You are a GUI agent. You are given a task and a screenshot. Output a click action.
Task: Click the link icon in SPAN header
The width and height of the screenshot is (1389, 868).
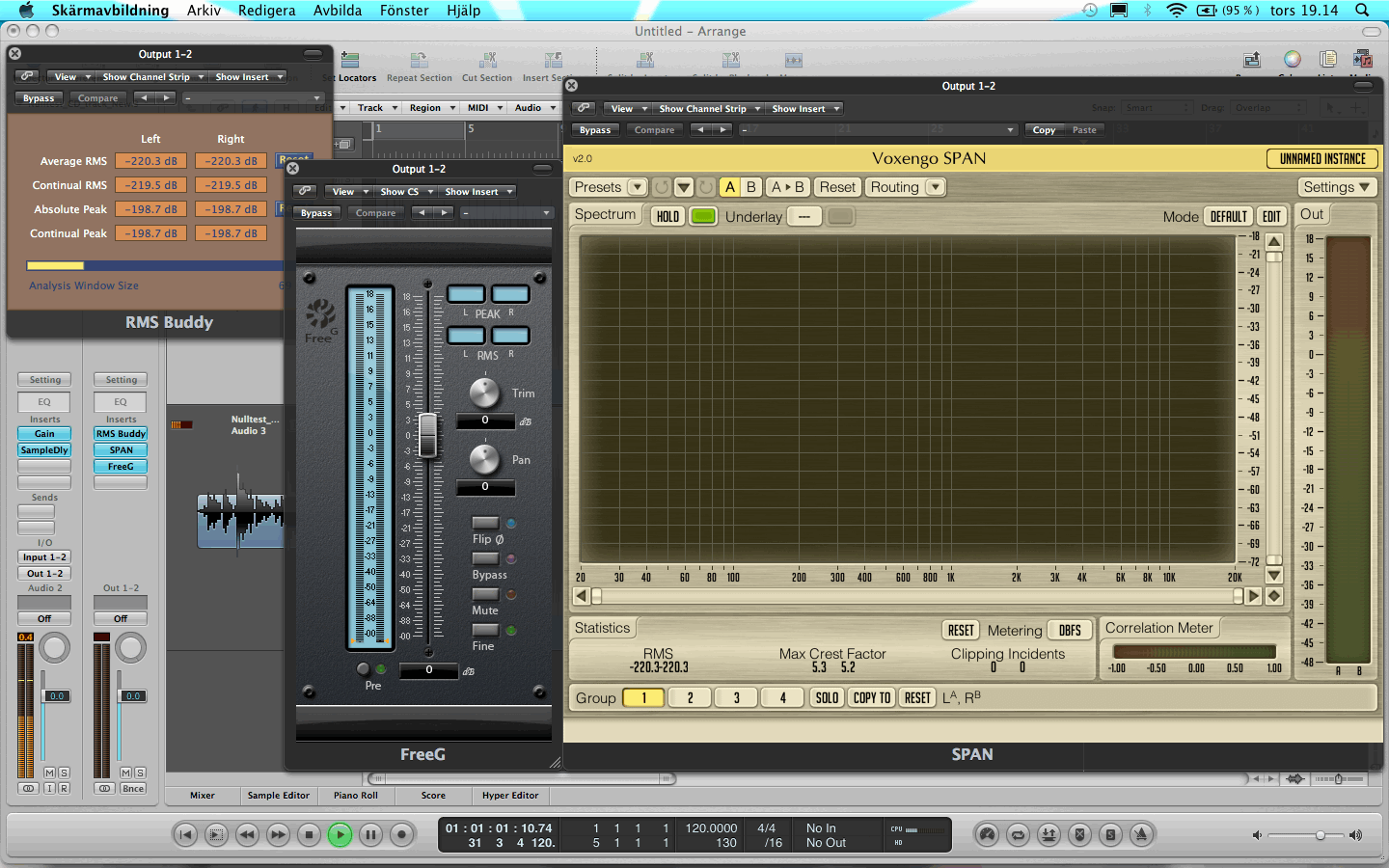point(584,108)
